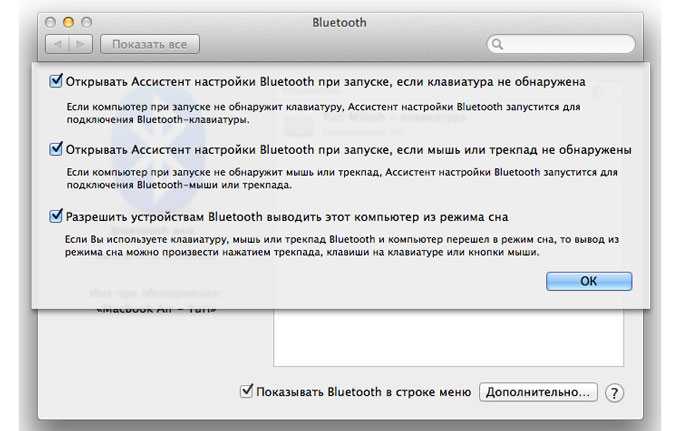This screenshot has height=431, width=680.
Task: Uncheck allow Bluetooth devices to wake computer
Action: [x=56, y=216]
